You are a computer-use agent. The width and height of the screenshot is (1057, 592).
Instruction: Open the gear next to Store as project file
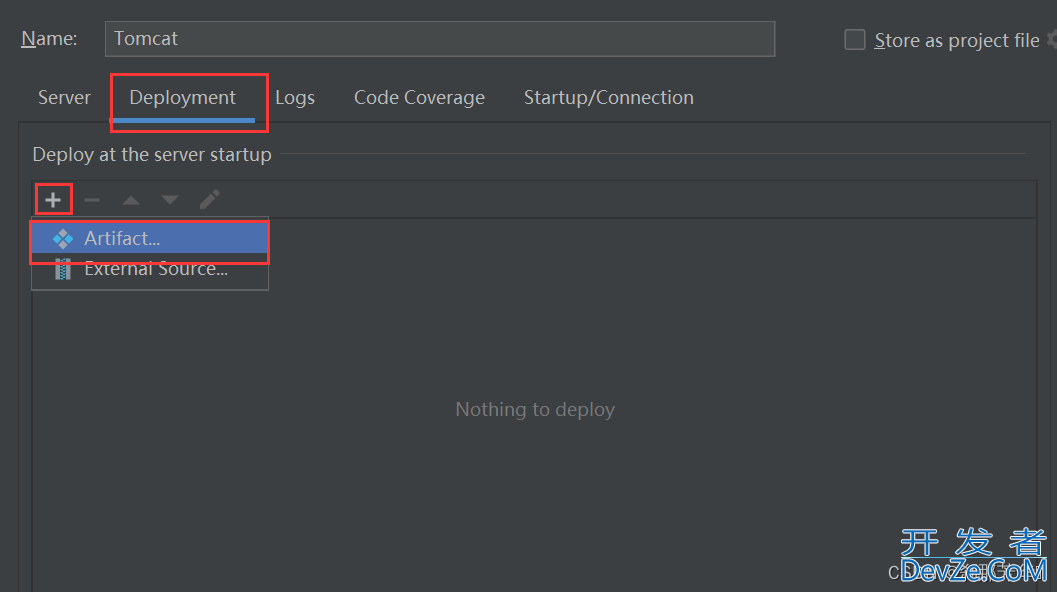pos(1052,40)
